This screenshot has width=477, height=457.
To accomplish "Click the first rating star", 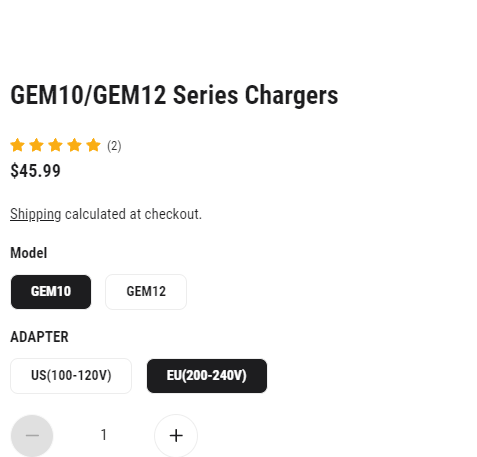I will click(x=17, y=146).
